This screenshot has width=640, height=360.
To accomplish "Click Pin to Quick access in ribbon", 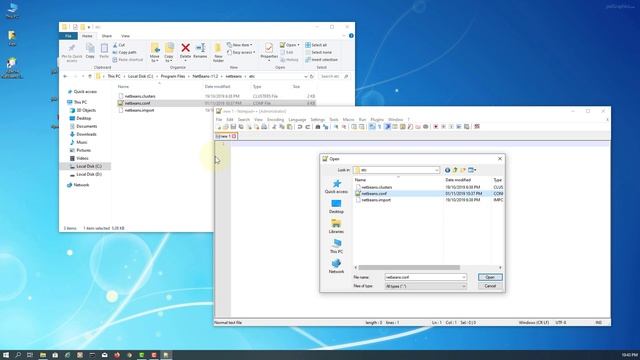I will tap(71, 52).
